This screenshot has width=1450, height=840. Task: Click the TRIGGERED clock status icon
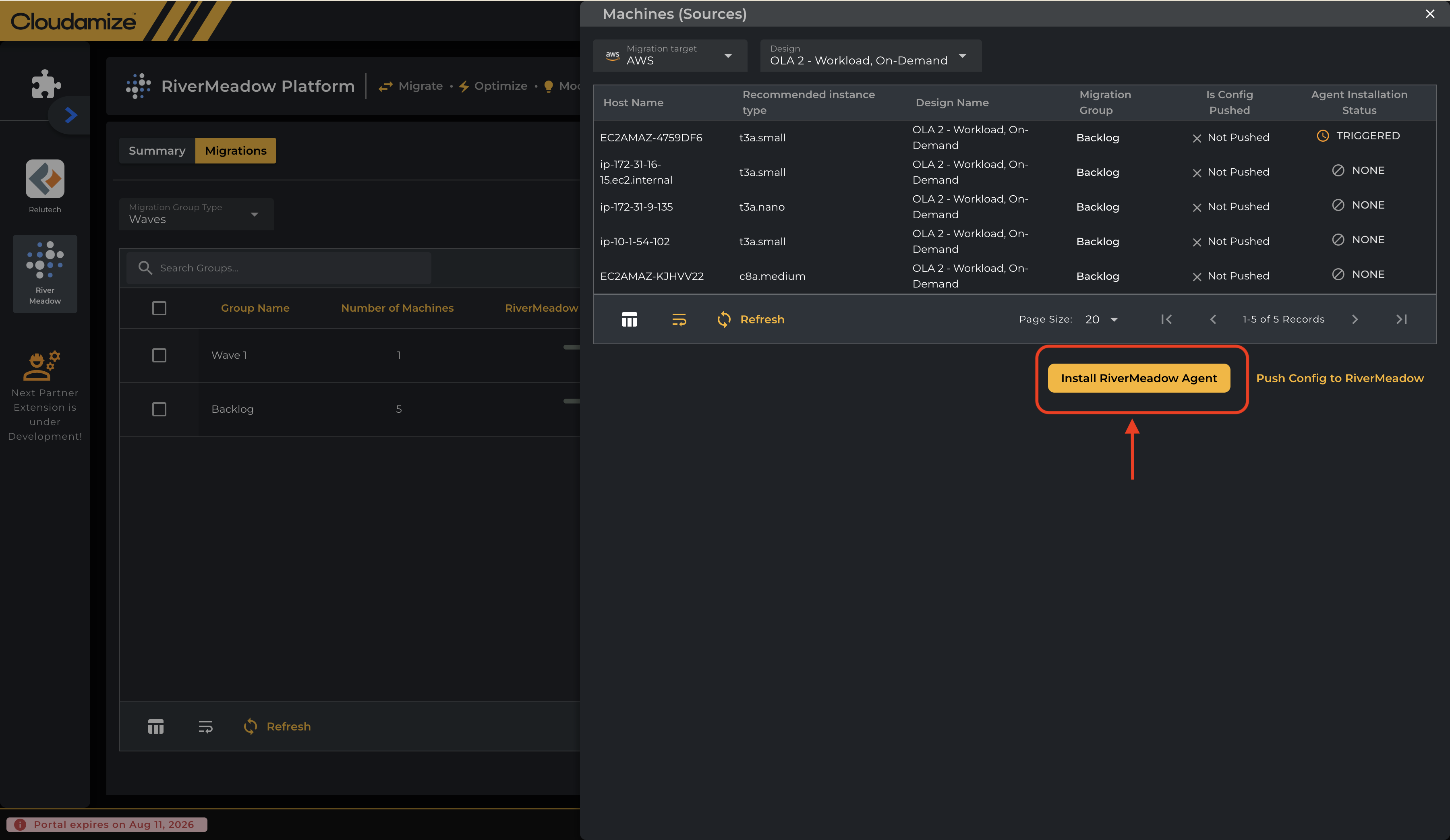1323,136
